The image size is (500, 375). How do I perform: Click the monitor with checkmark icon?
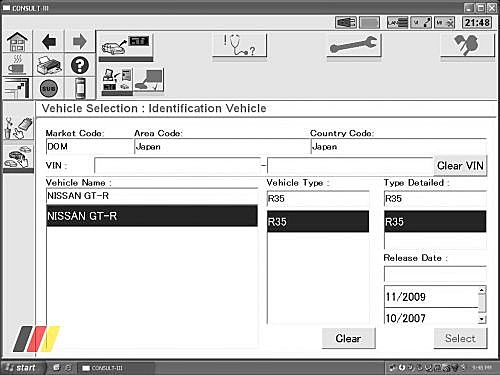coord(149,80)
